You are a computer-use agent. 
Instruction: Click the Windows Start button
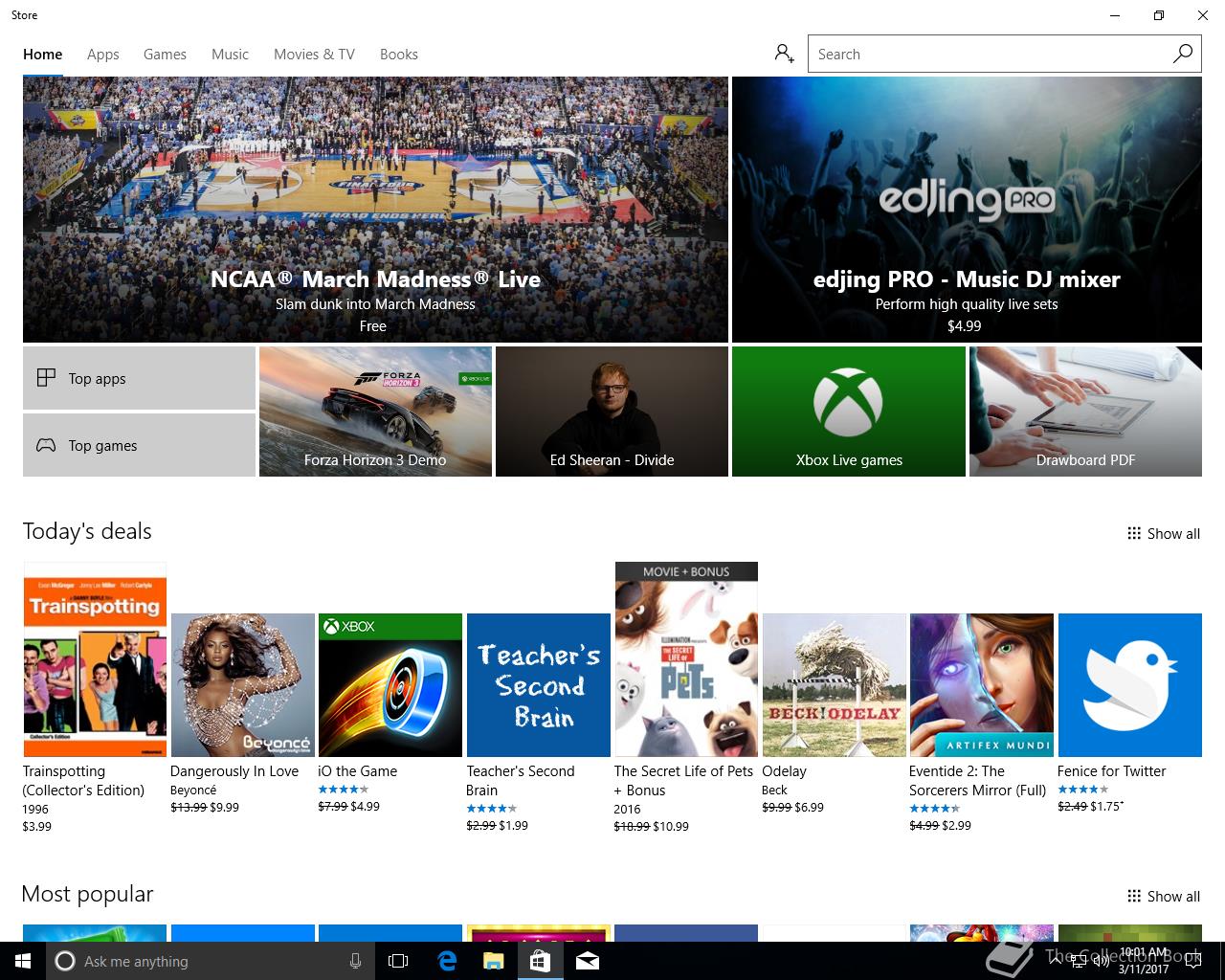[23, 961]
